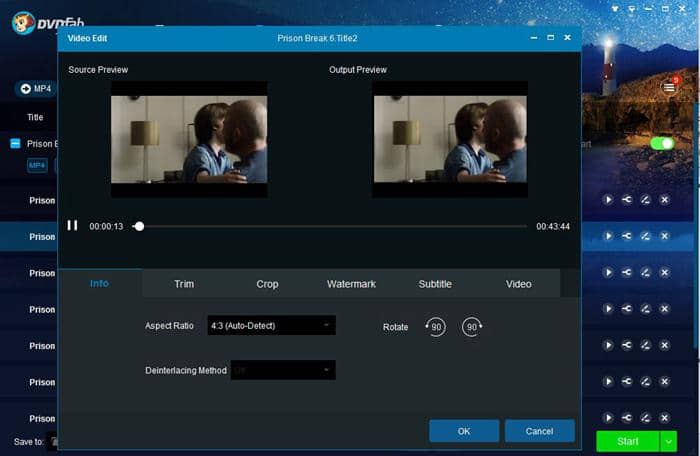Viewport: 700px width, 456px height.
Task: Open the Deinterlacing Method dropdown
Action: click(x=283, y=370)
